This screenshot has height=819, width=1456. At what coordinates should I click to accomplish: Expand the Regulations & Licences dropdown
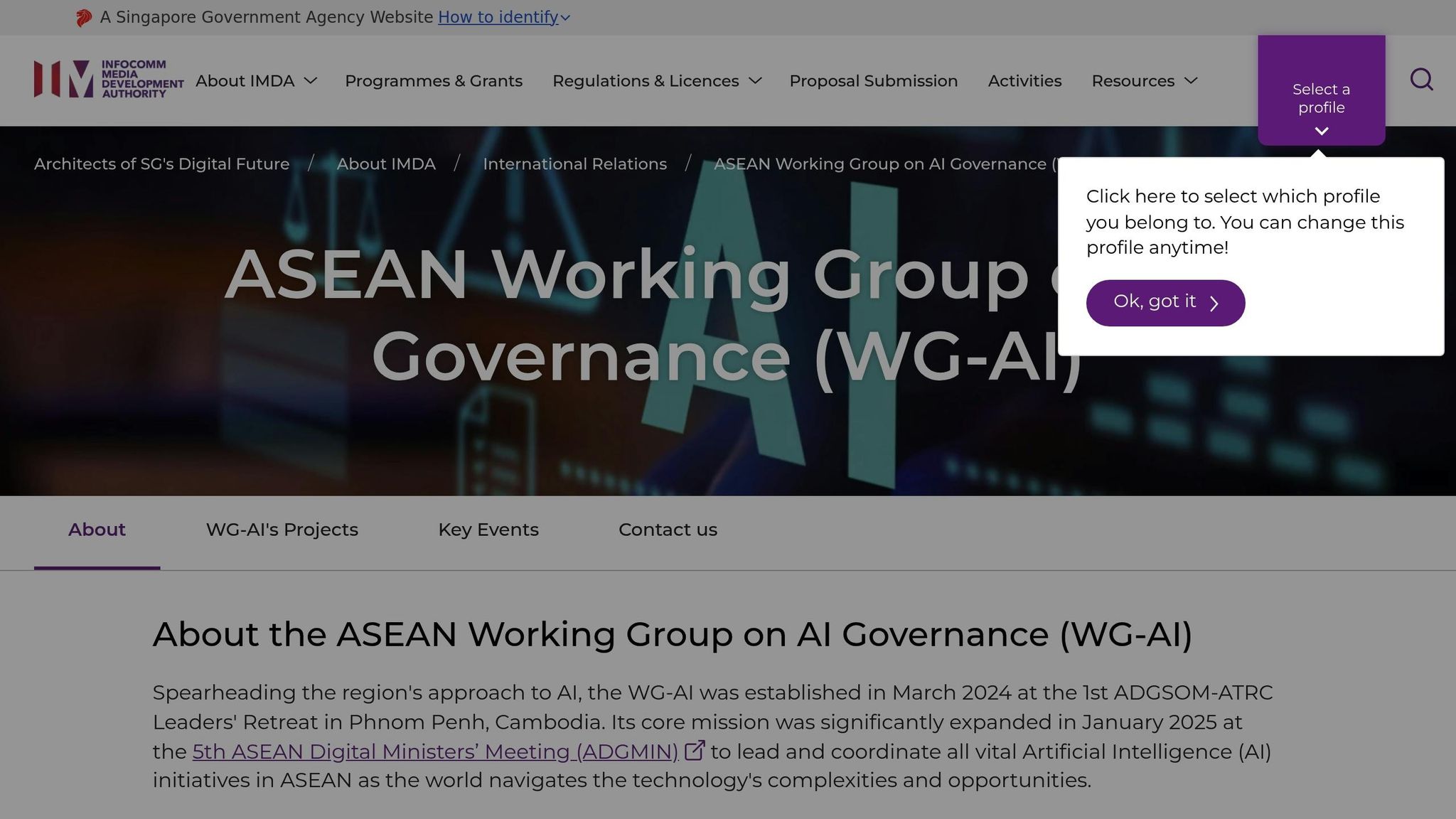(x=655, y=80)
